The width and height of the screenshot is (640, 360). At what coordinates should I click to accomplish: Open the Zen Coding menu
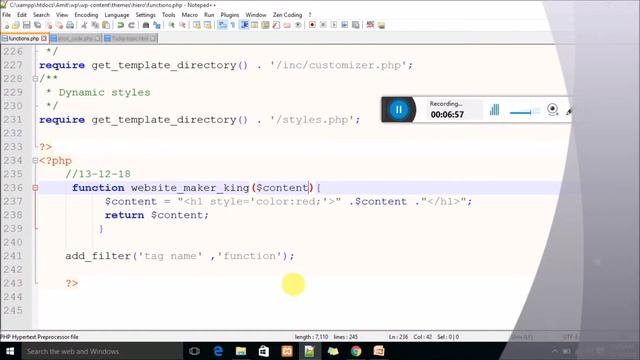[x=287, y=15]
